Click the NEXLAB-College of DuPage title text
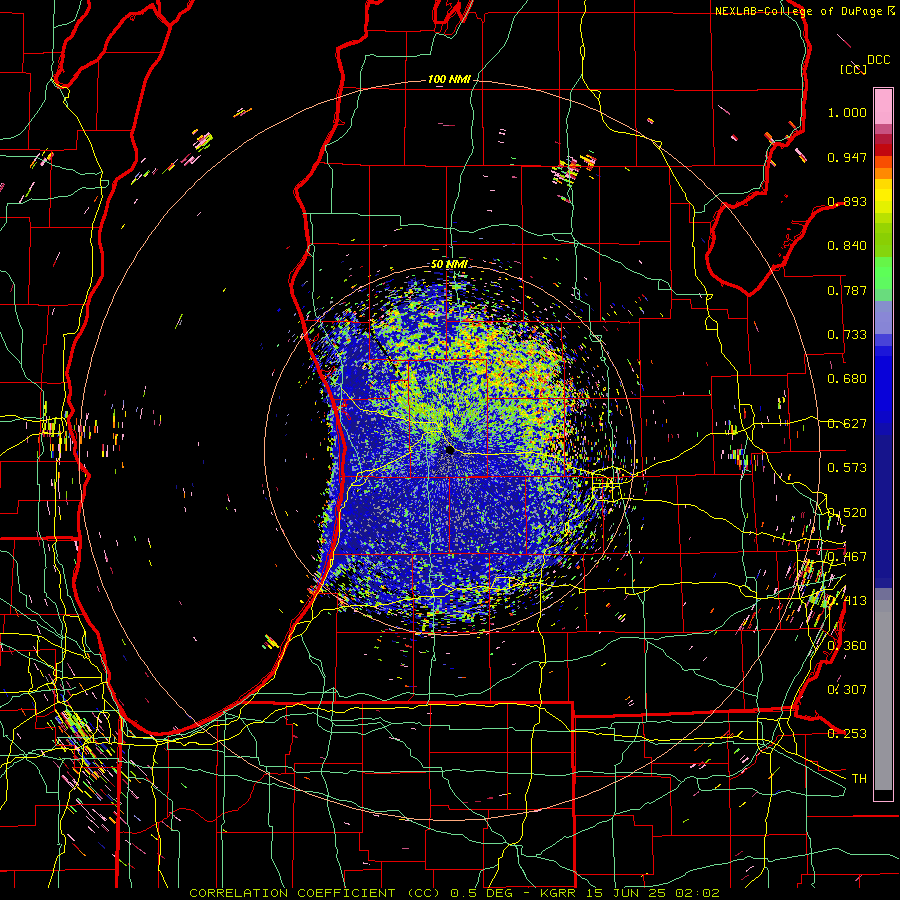900x900 pixels. (798, 11)
